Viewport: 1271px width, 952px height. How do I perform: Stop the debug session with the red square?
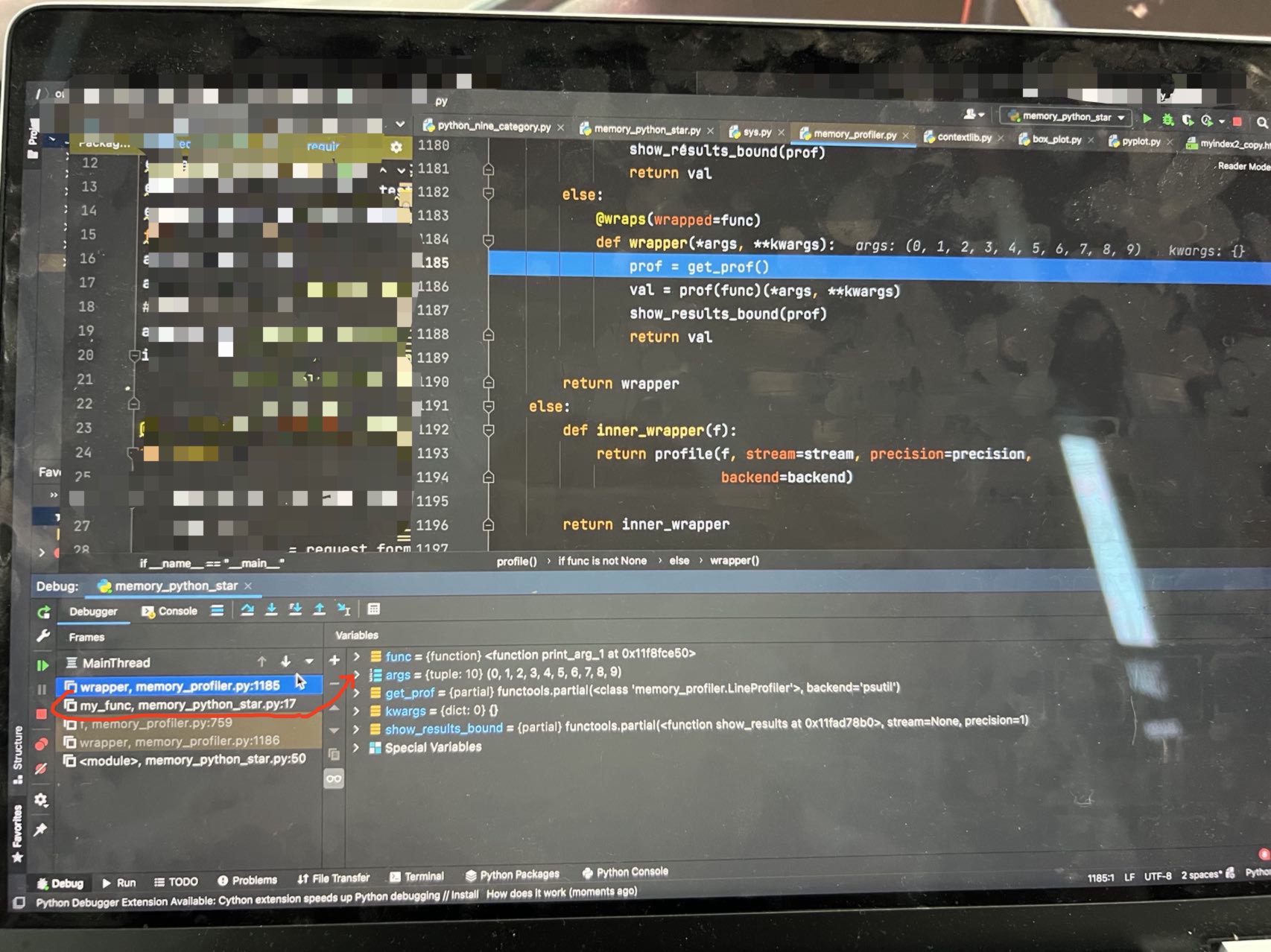pos(42,714)
